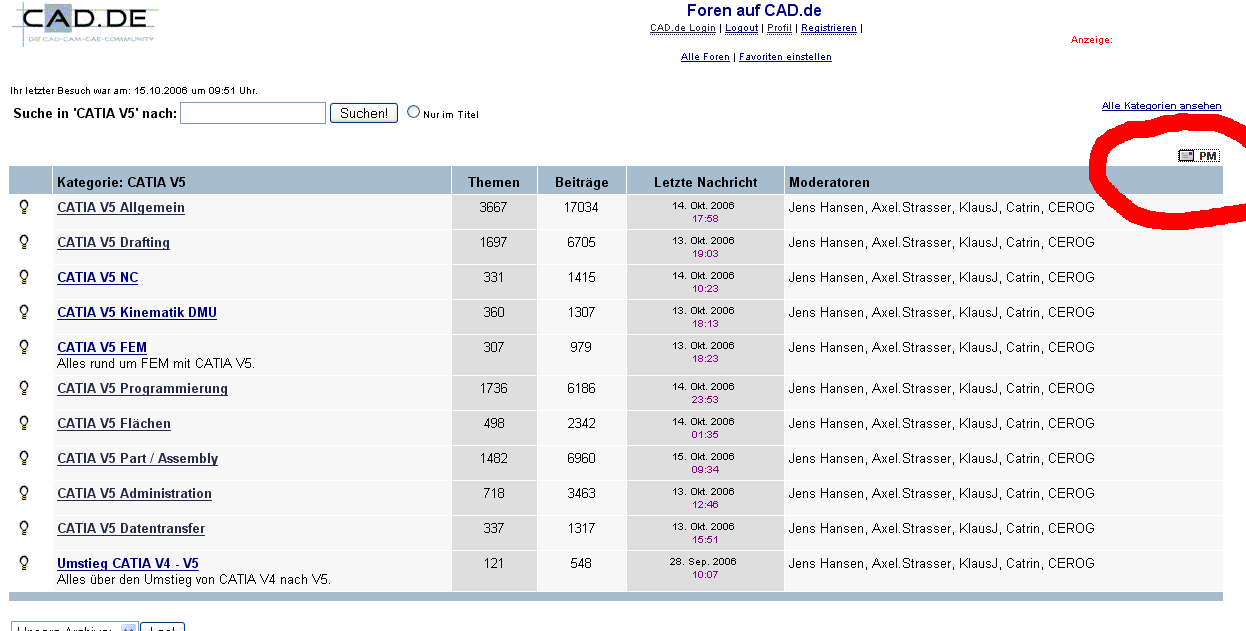
Task: Click lightbulb icon beside CATIA V5 Programmierung
Action: click(x=24, y=388)
